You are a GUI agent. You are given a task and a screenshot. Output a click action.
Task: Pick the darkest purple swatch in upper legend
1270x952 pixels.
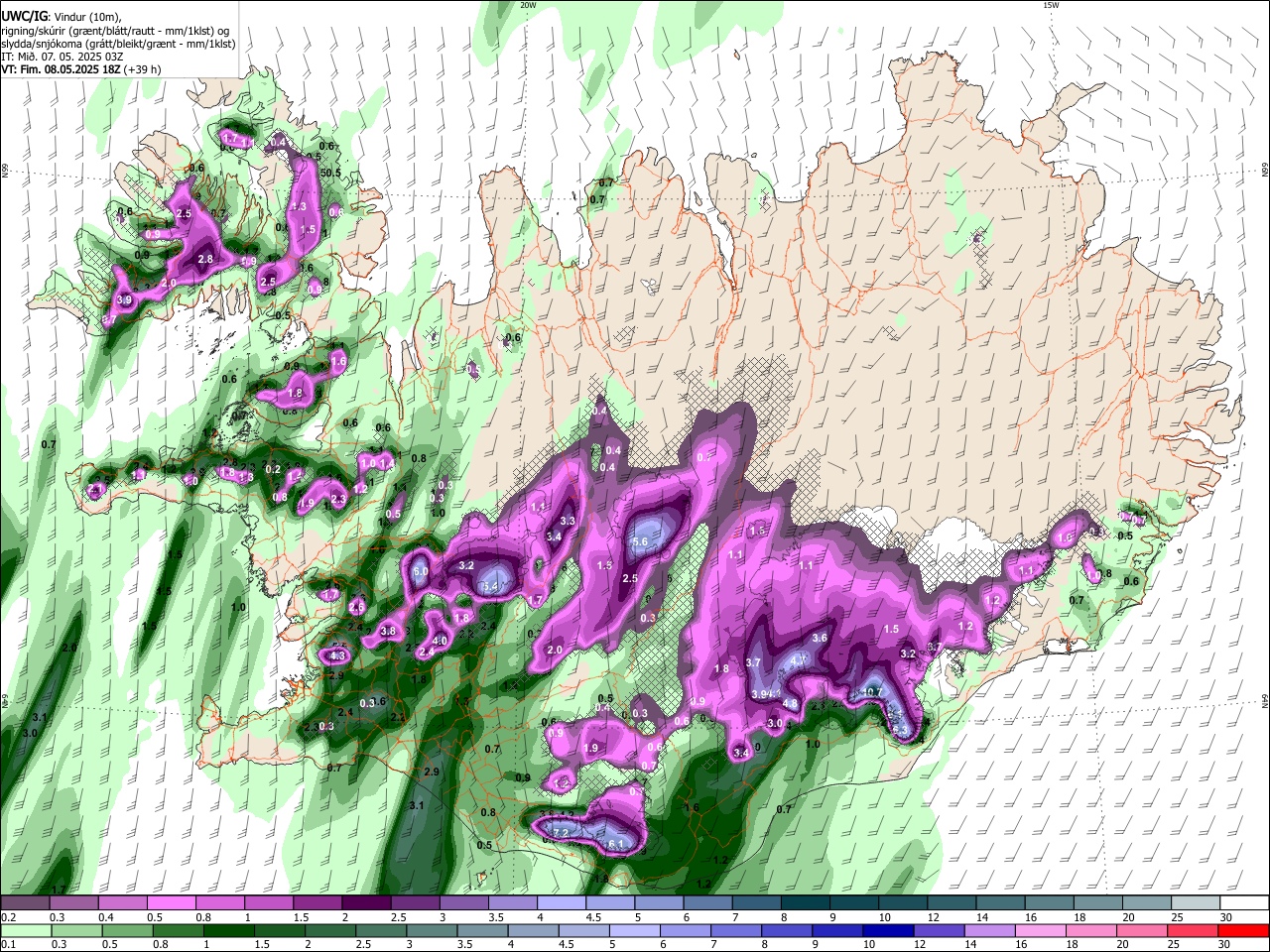tap(366, 903)
